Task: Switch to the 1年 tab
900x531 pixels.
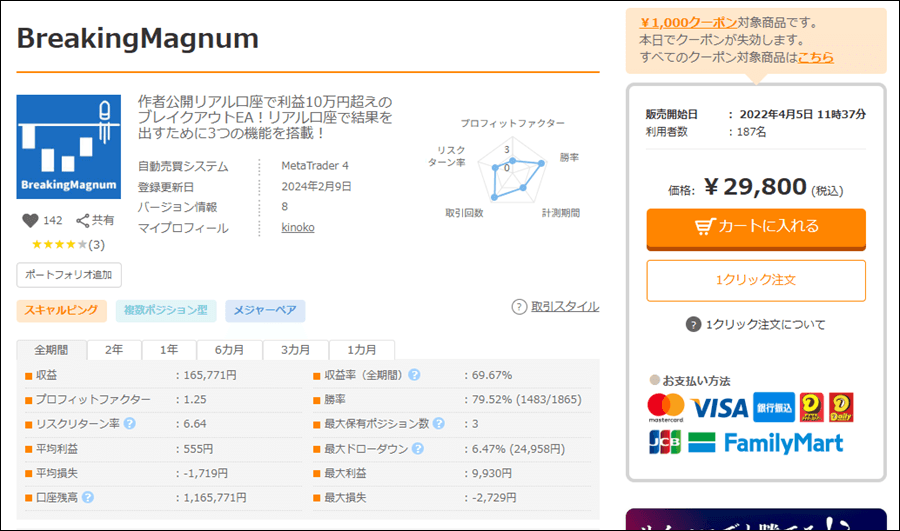Action: coord(168,350)
